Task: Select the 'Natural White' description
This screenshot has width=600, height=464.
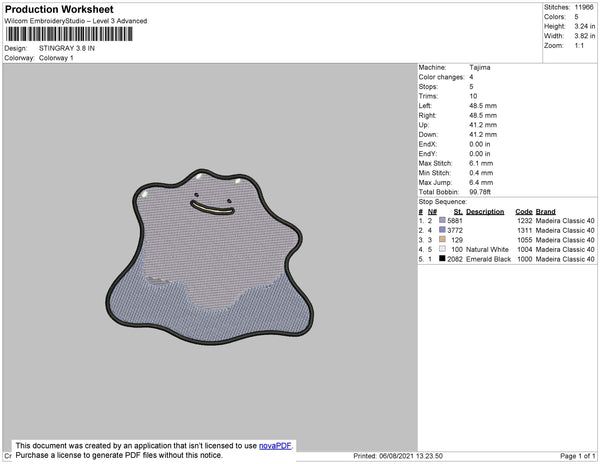Action: click(487, 249)
